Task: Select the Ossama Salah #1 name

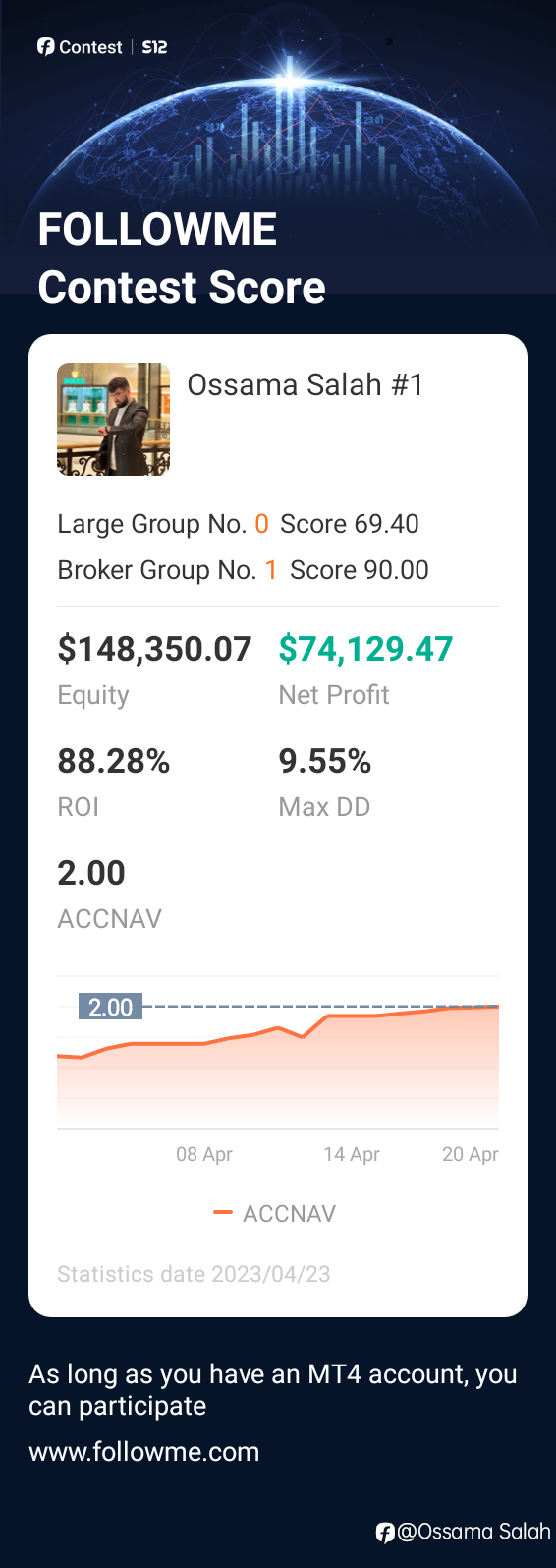Action: 306,384
